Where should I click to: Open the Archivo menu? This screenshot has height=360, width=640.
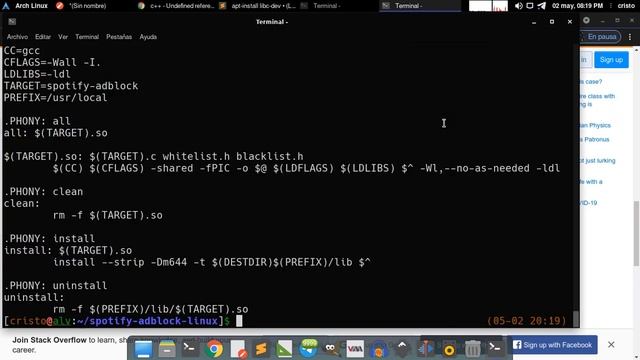point(17,37)
